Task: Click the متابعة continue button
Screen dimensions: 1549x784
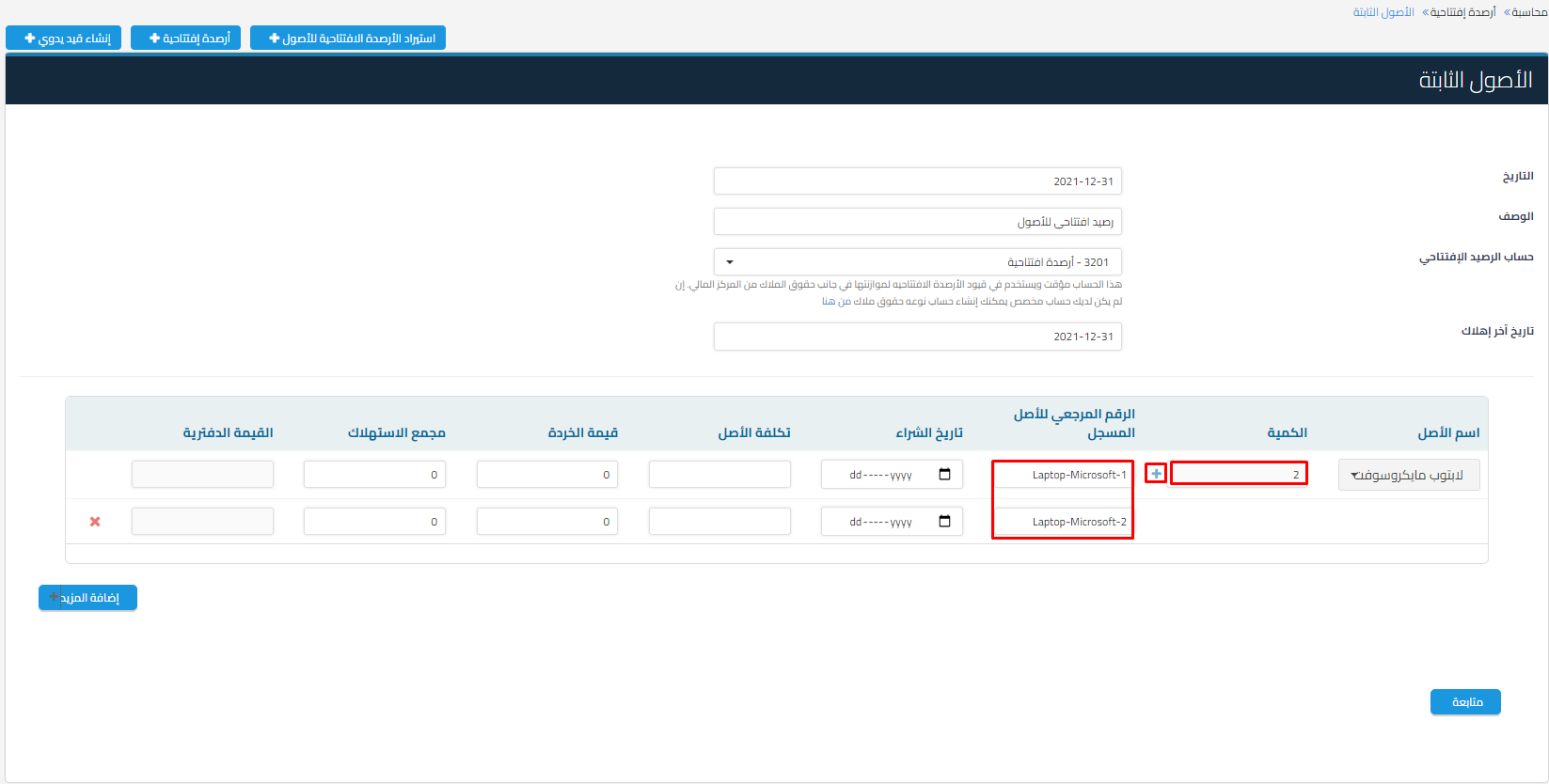Action: (x=1465, y=702)
